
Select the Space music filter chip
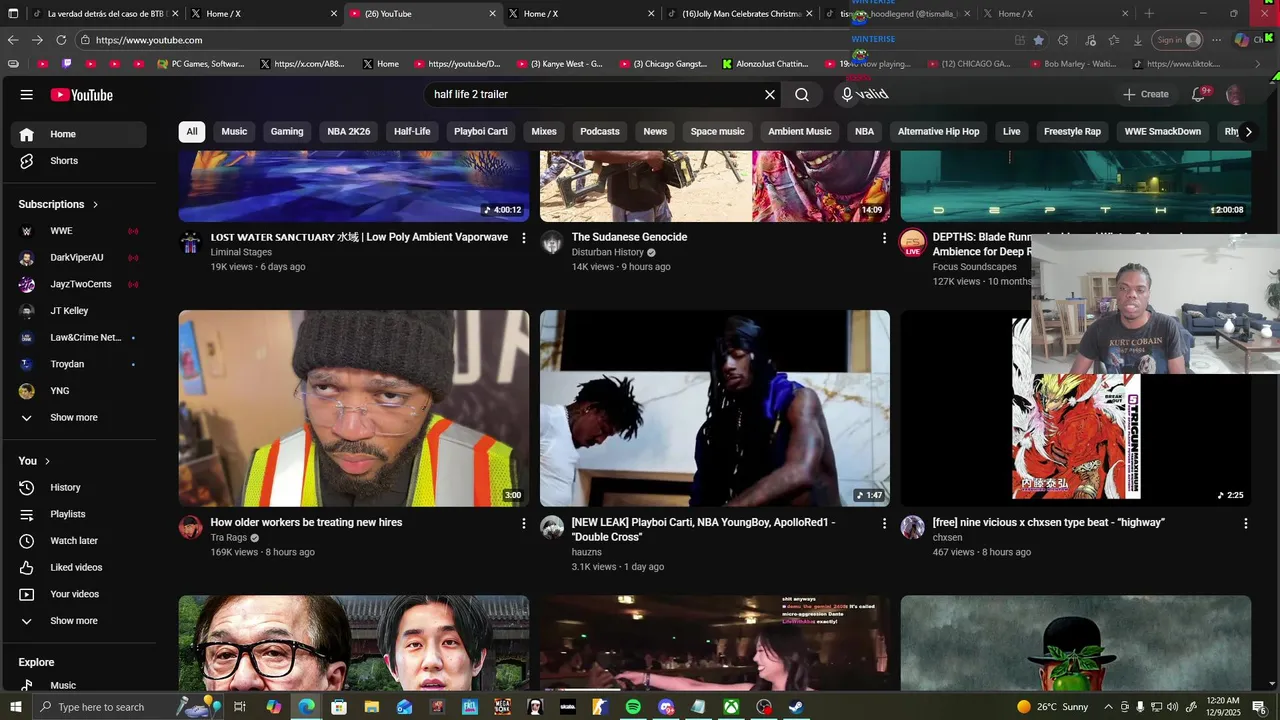click(718, 131)
